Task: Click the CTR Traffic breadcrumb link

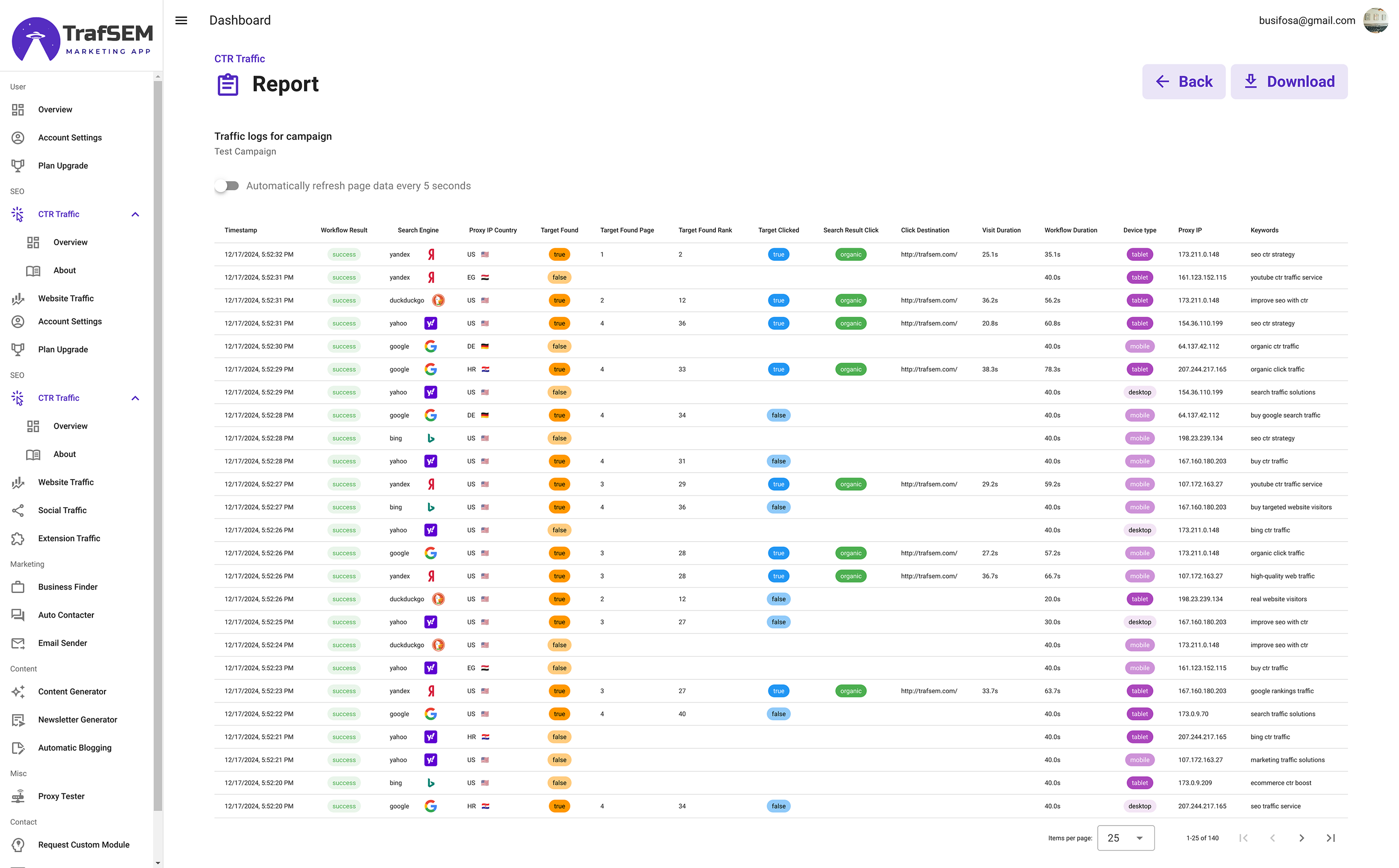Action: (x=240, y=59)
